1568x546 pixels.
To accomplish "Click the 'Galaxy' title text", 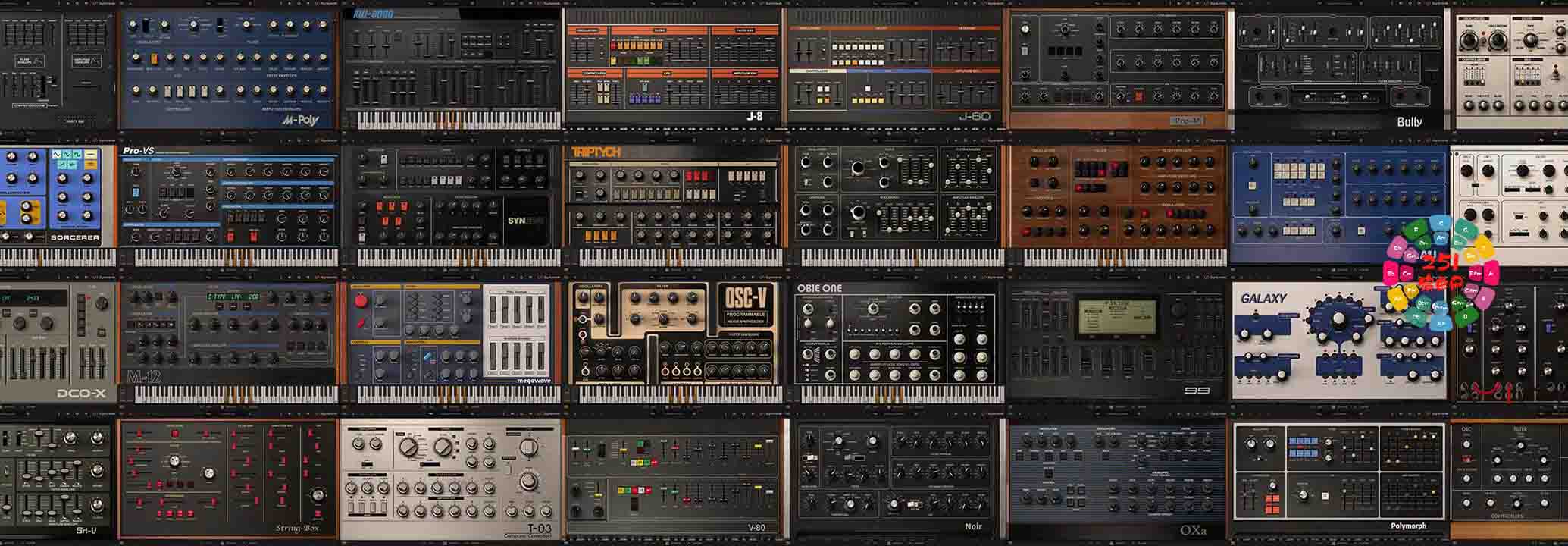I will [1263, 299].
